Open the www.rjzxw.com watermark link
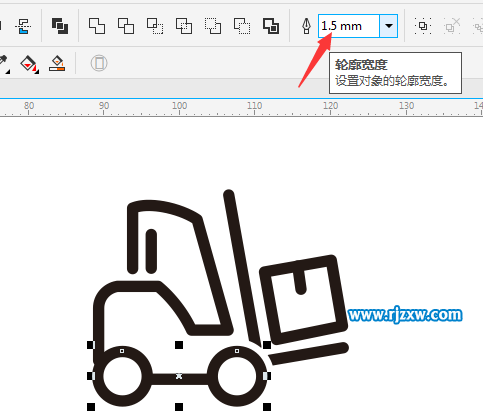The height and width of the screenshot is (415, 483). click(405, 315)
